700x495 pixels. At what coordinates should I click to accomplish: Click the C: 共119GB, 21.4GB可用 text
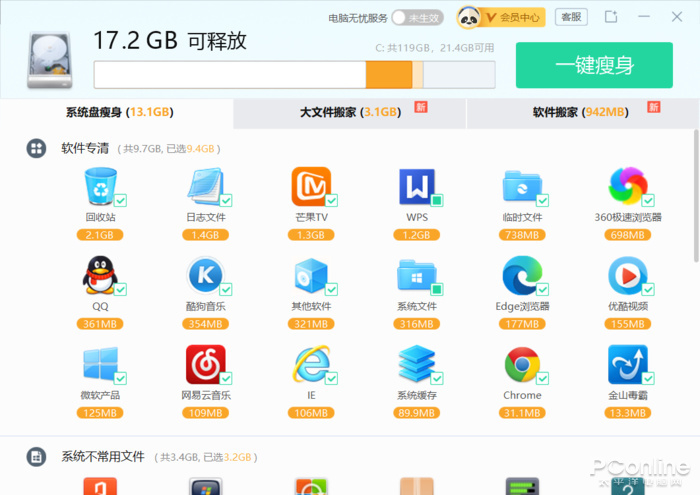[x=434, y=48]
